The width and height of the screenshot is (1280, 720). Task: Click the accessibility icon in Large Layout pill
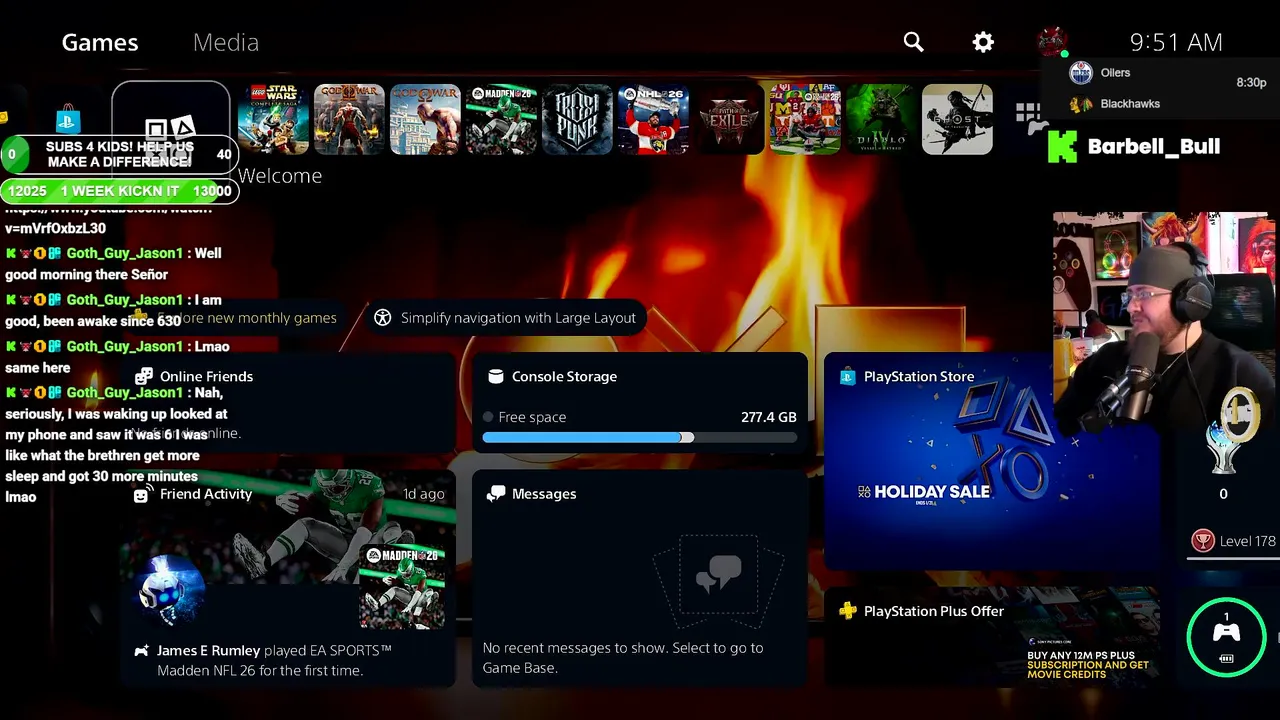382,318
